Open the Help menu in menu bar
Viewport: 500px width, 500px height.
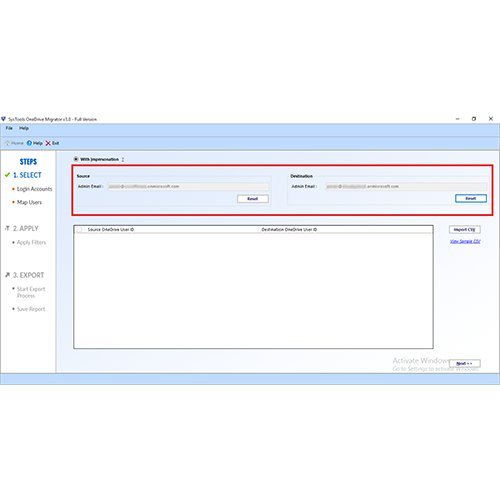pyautogui.click(x=24, y=128)
